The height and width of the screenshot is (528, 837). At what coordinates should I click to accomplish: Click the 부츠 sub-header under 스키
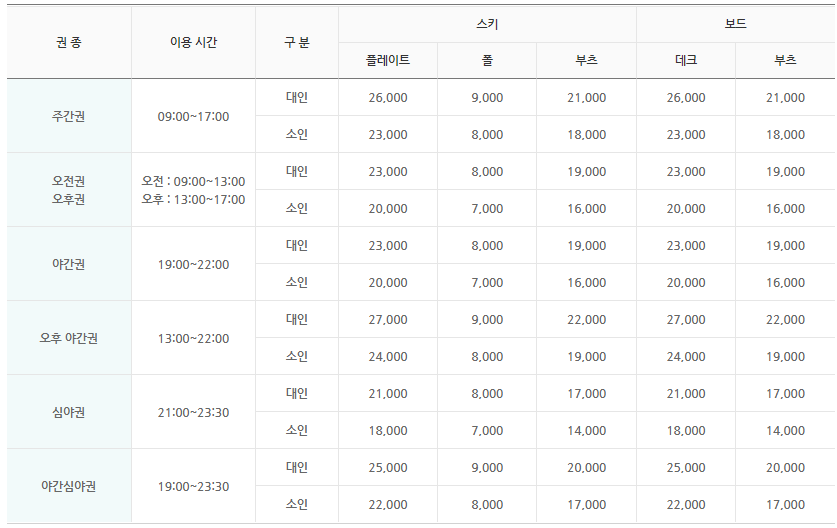pyautogui.click(x=586, y=60)
